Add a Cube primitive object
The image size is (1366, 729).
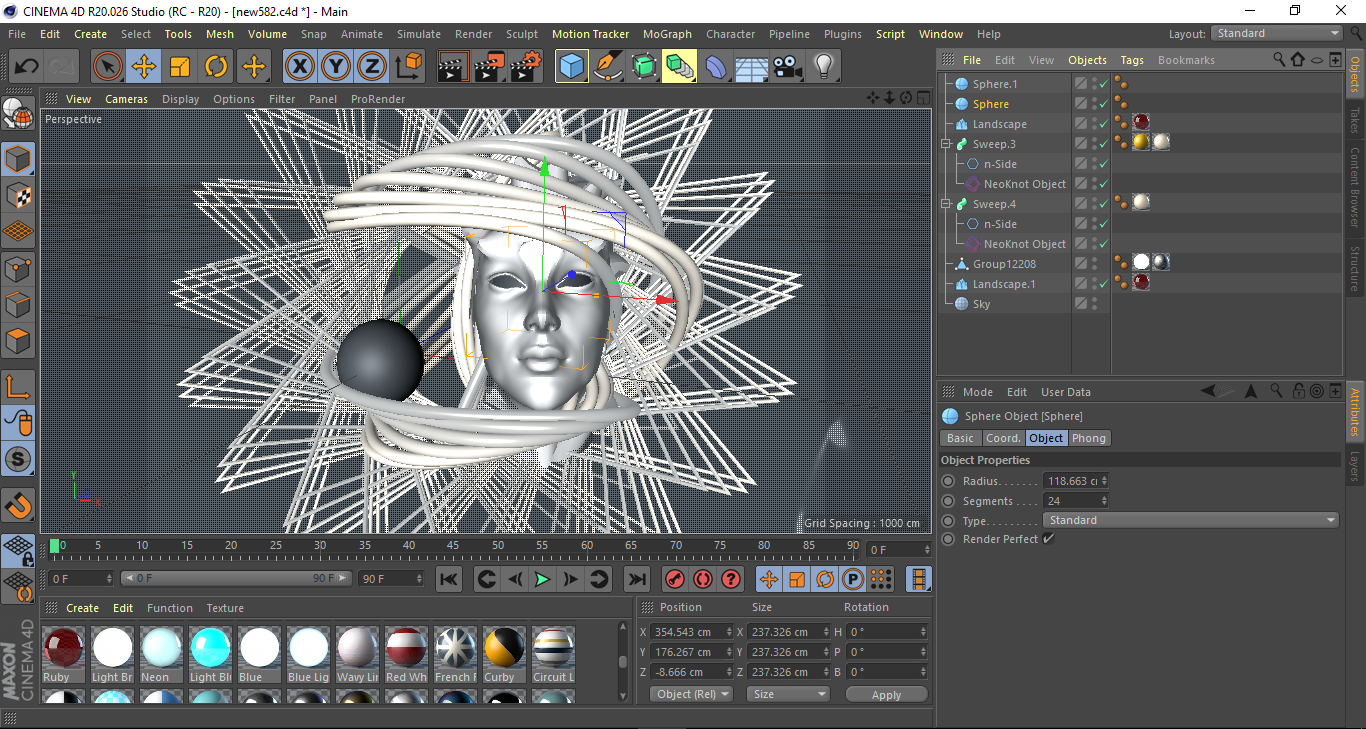pyautogui.click(x=572, y=67)
